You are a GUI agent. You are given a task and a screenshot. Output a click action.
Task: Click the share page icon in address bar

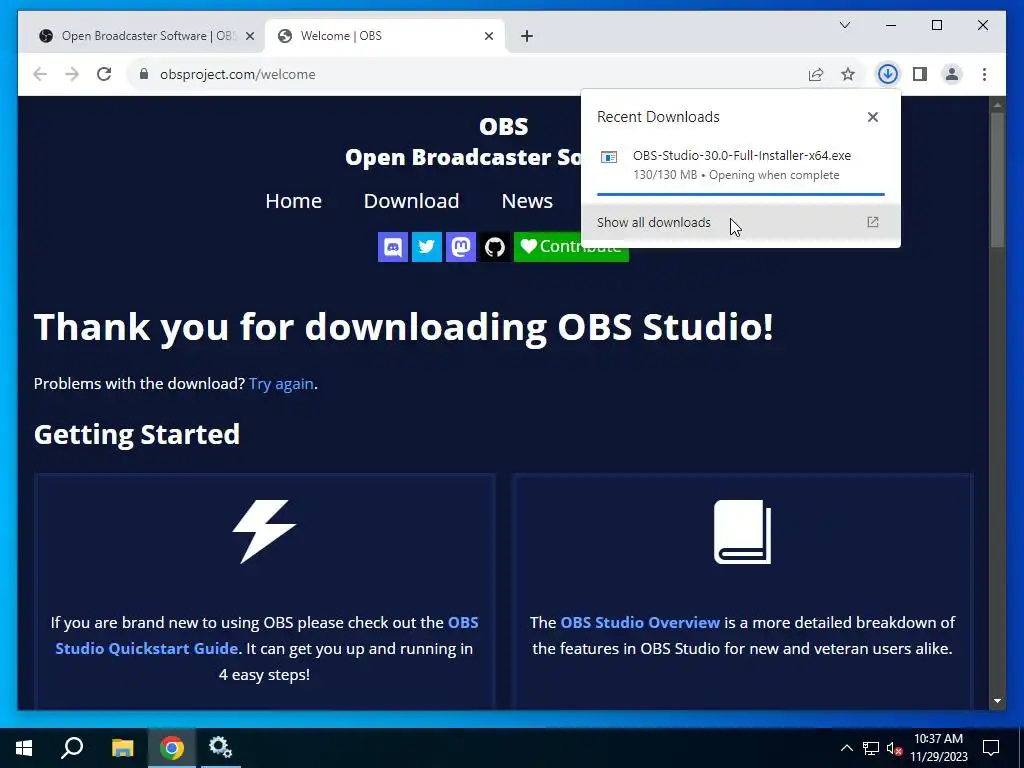[816, 74]
